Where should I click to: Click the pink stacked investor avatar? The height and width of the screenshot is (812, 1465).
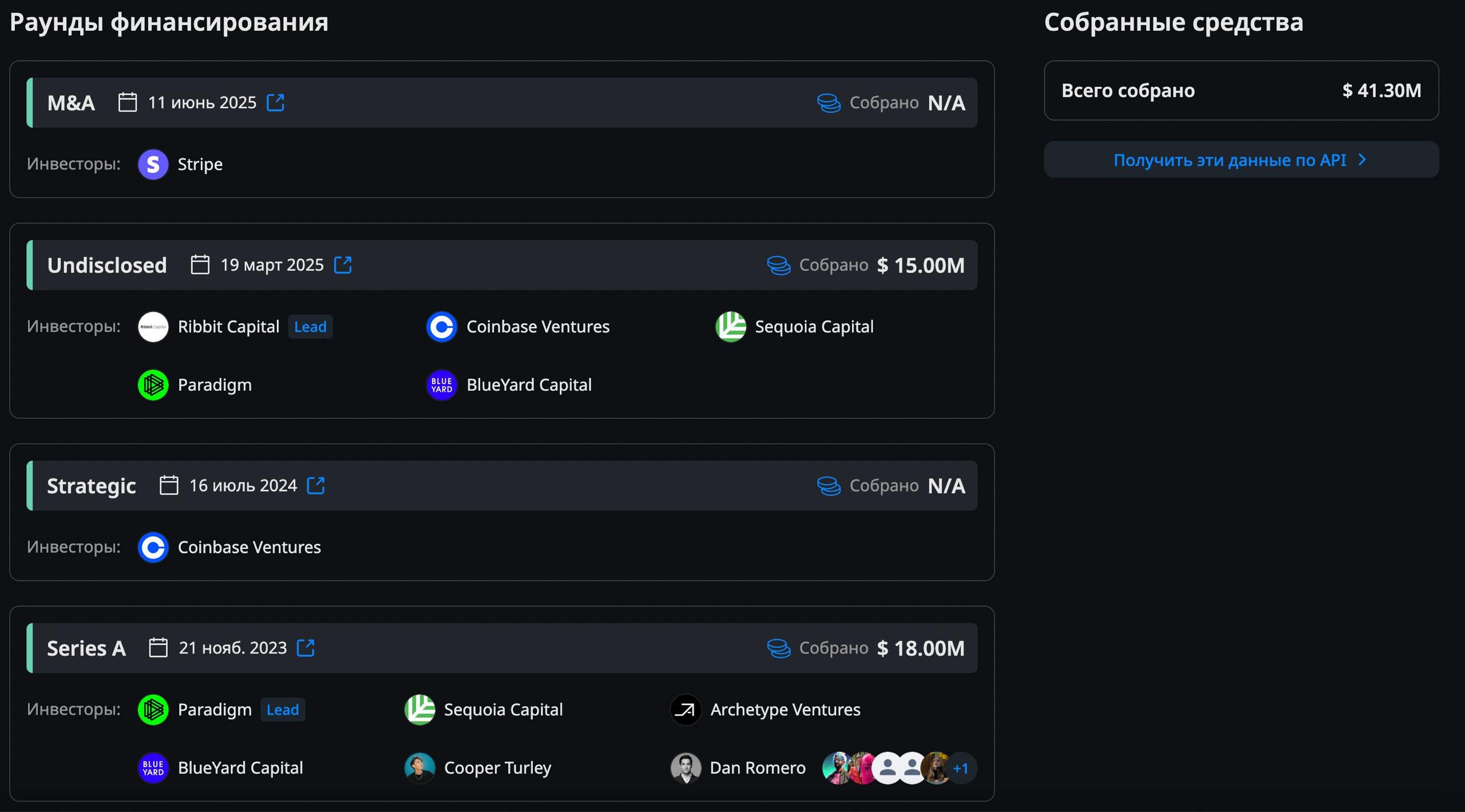tap(862, 768)
